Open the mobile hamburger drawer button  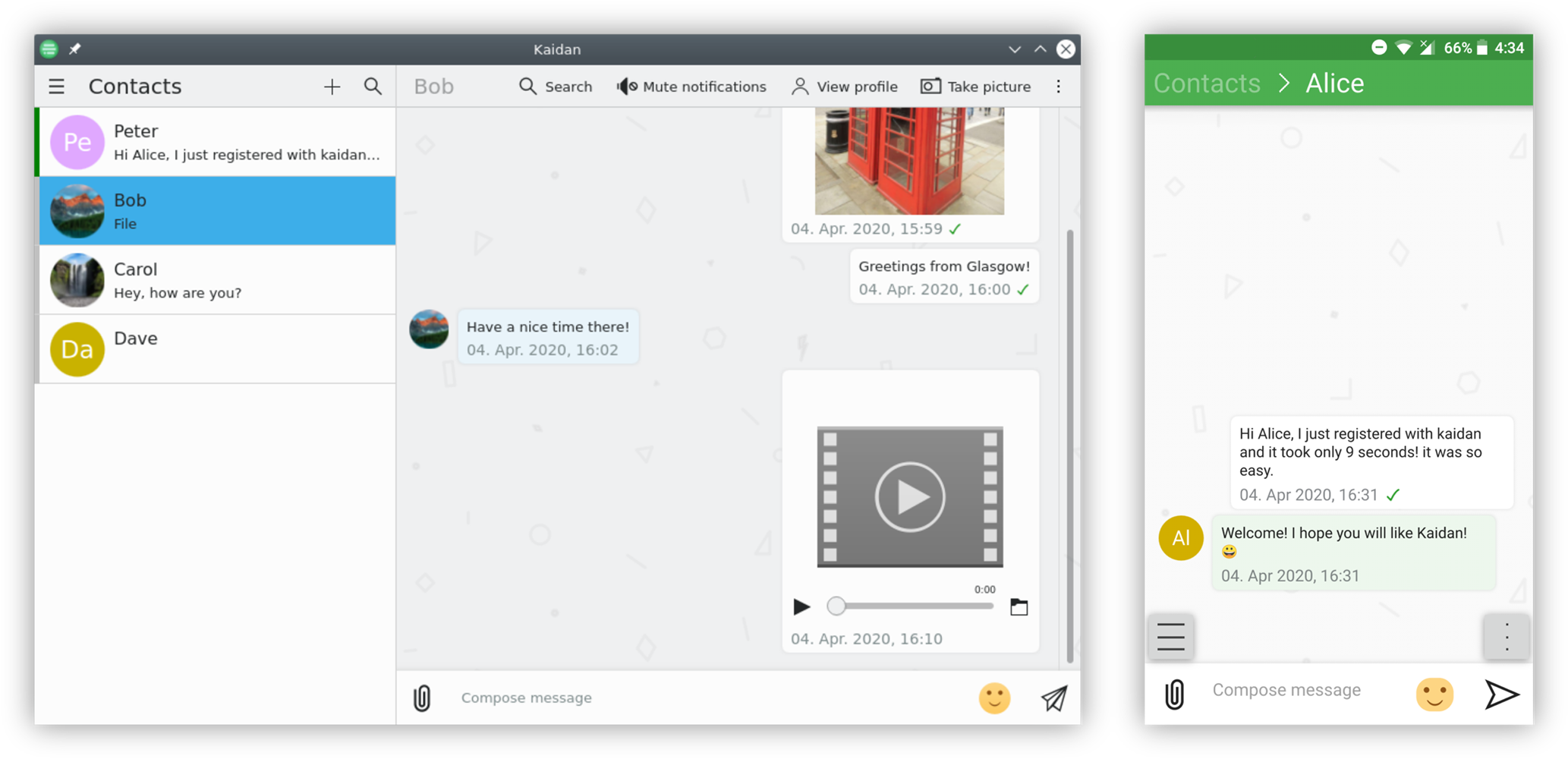(x=1171, y=637)
